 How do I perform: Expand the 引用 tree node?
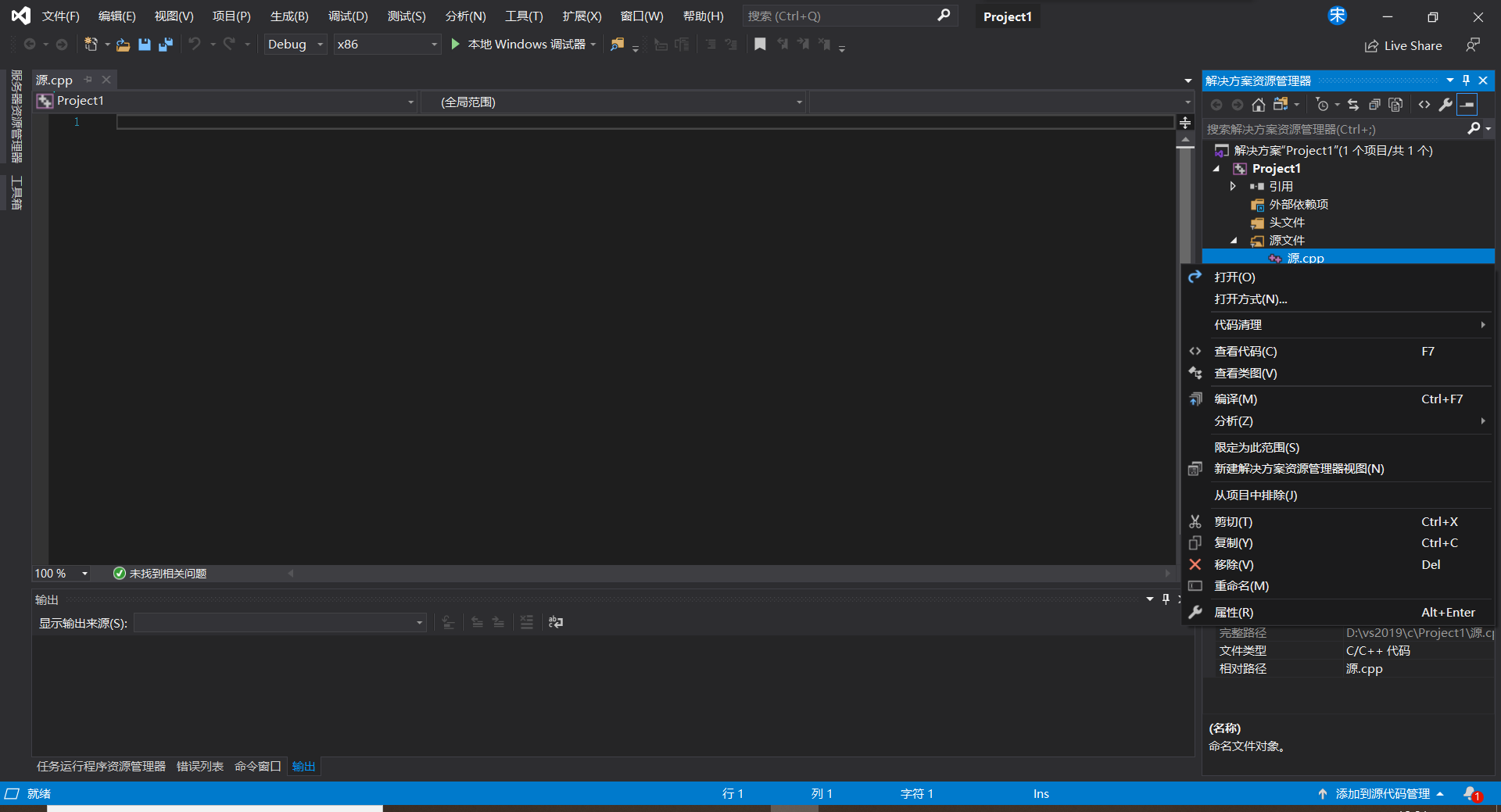pos(1233,186)
